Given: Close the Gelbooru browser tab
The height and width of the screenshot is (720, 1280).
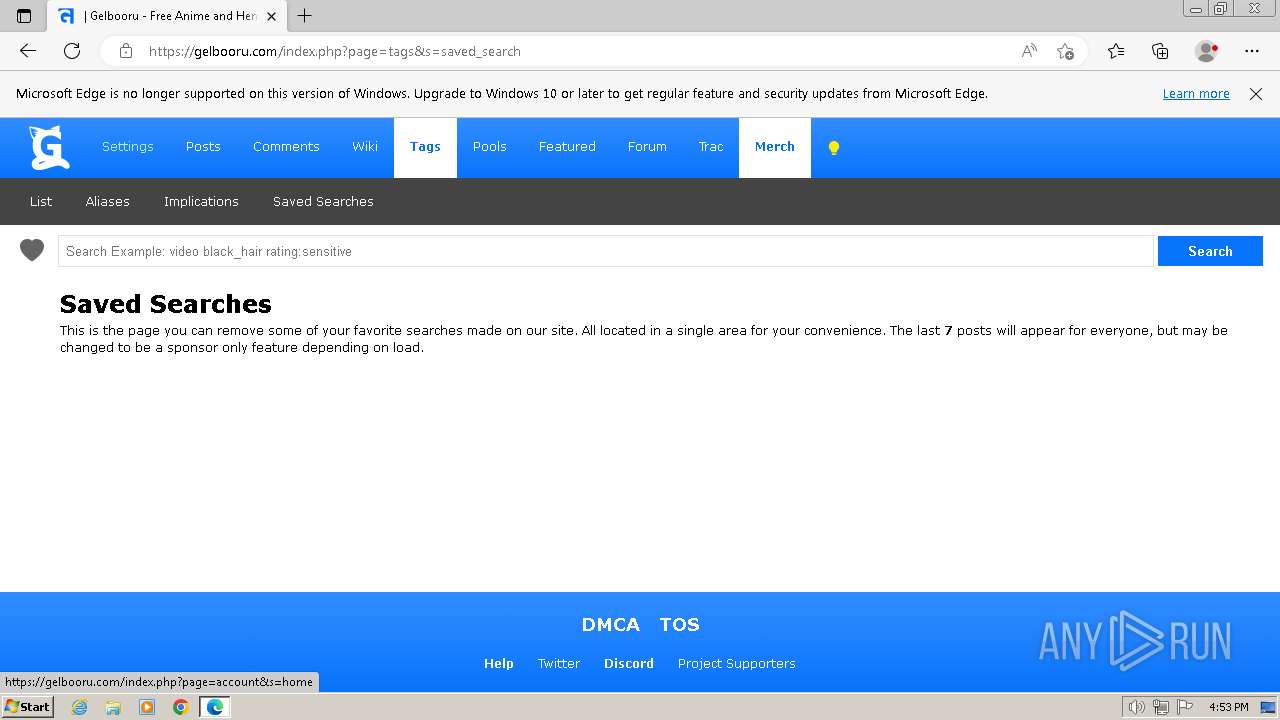Looking at the screenshot, I should (271, 16).
